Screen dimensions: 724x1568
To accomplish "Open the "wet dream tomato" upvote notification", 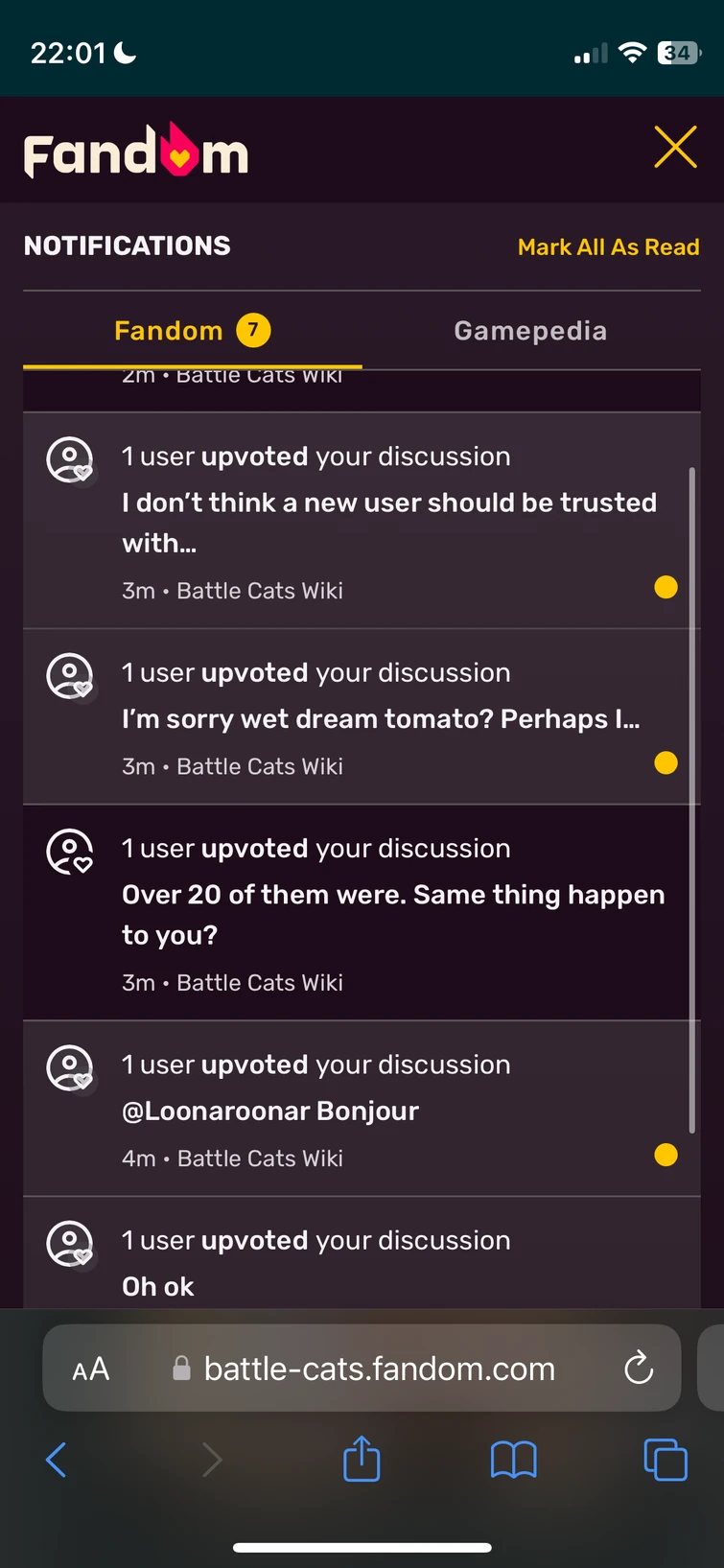I will pyautogui.click(x=362, y=716).
